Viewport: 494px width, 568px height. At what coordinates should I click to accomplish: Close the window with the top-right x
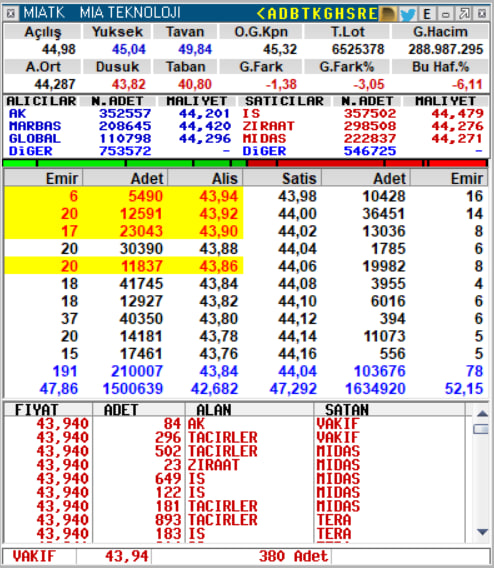[x=482, y=14]
